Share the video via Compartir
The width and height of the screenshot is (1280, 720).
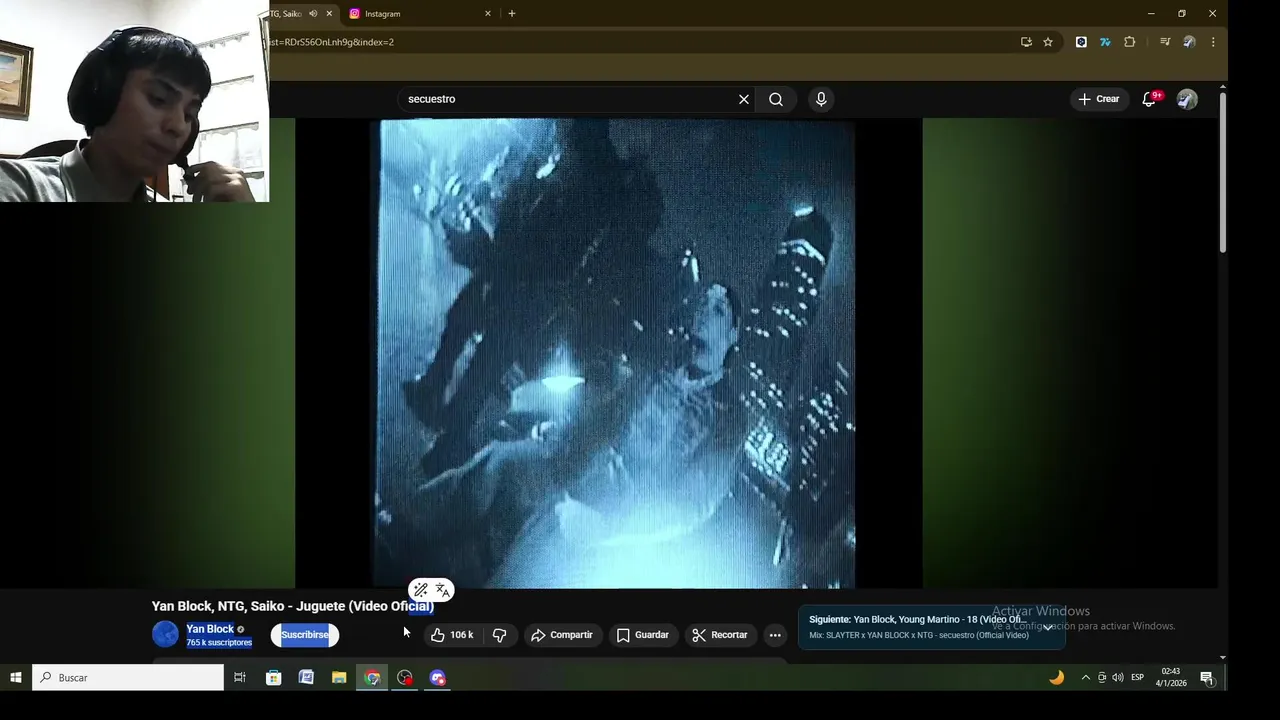pos(562,635)
